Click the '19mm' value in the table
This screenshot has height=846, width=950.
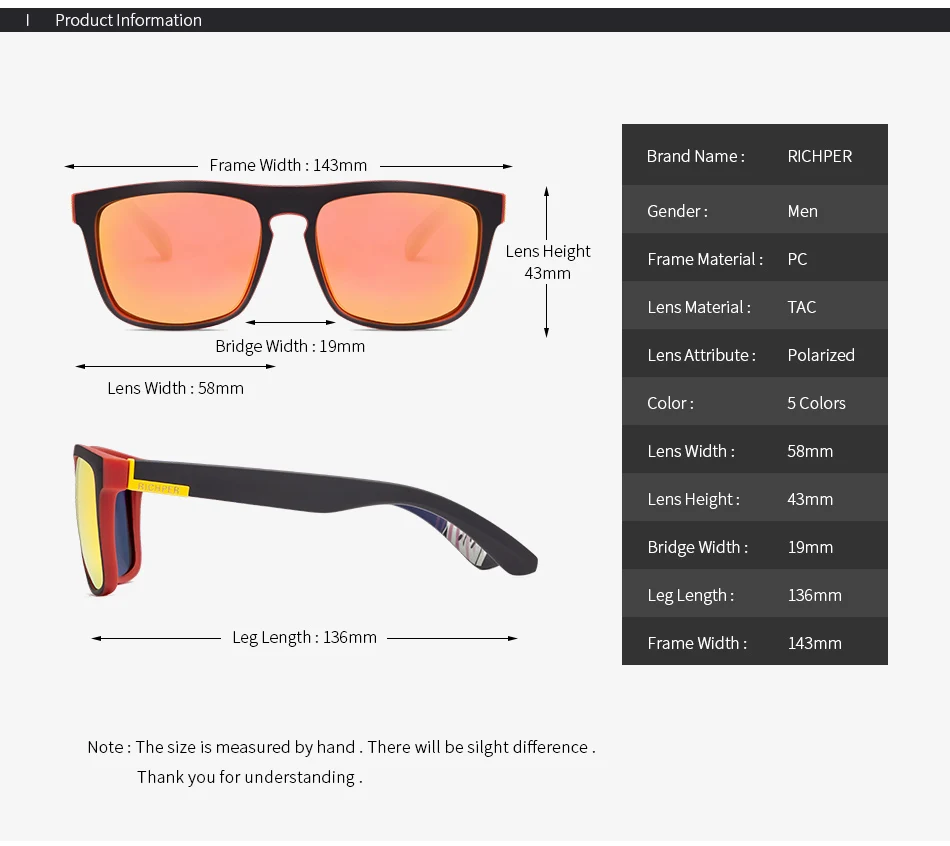tap(810, 547)
